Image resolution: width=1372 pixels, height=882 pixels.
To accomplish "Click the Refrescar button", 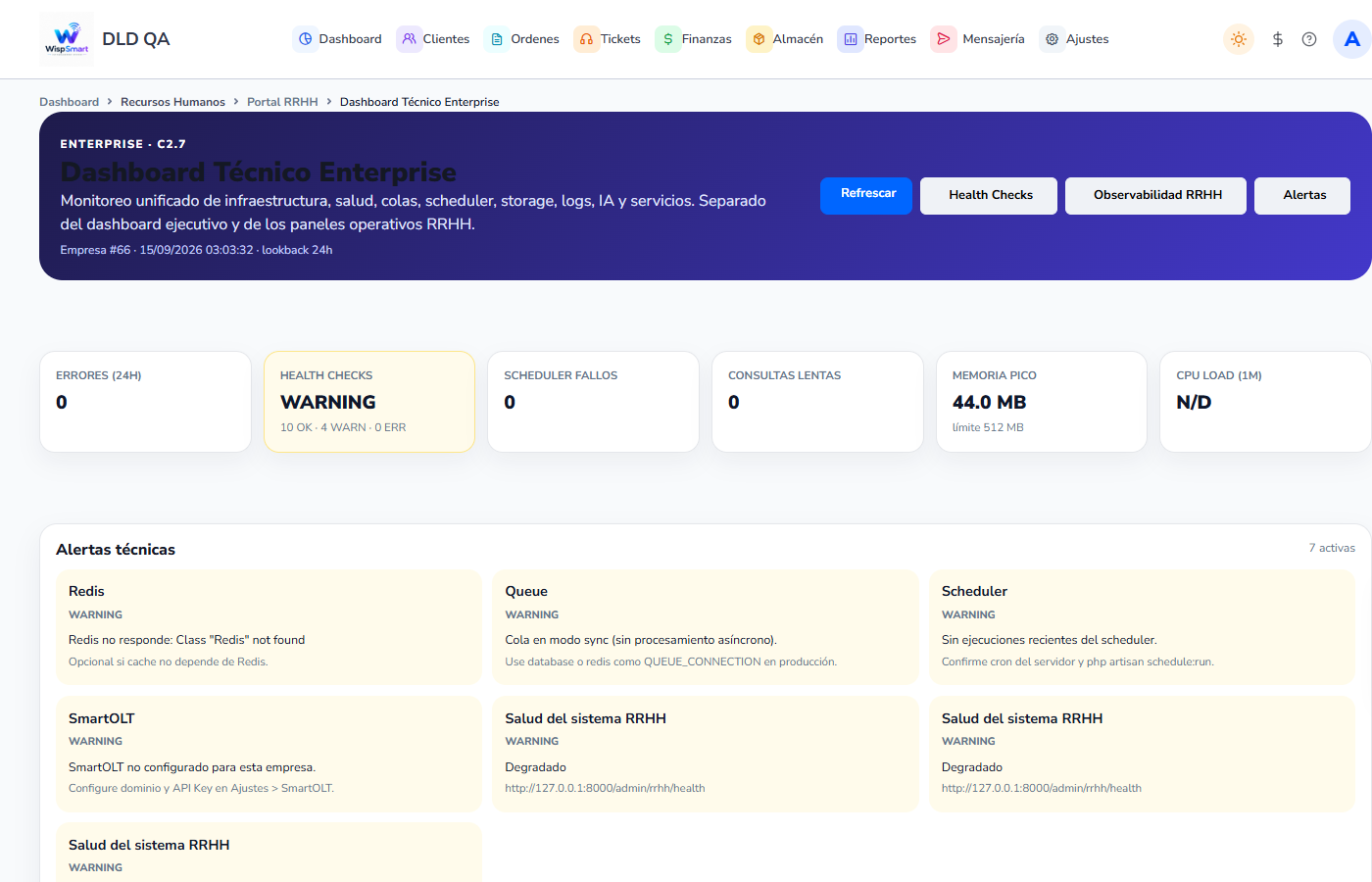I will click(866, 195).
